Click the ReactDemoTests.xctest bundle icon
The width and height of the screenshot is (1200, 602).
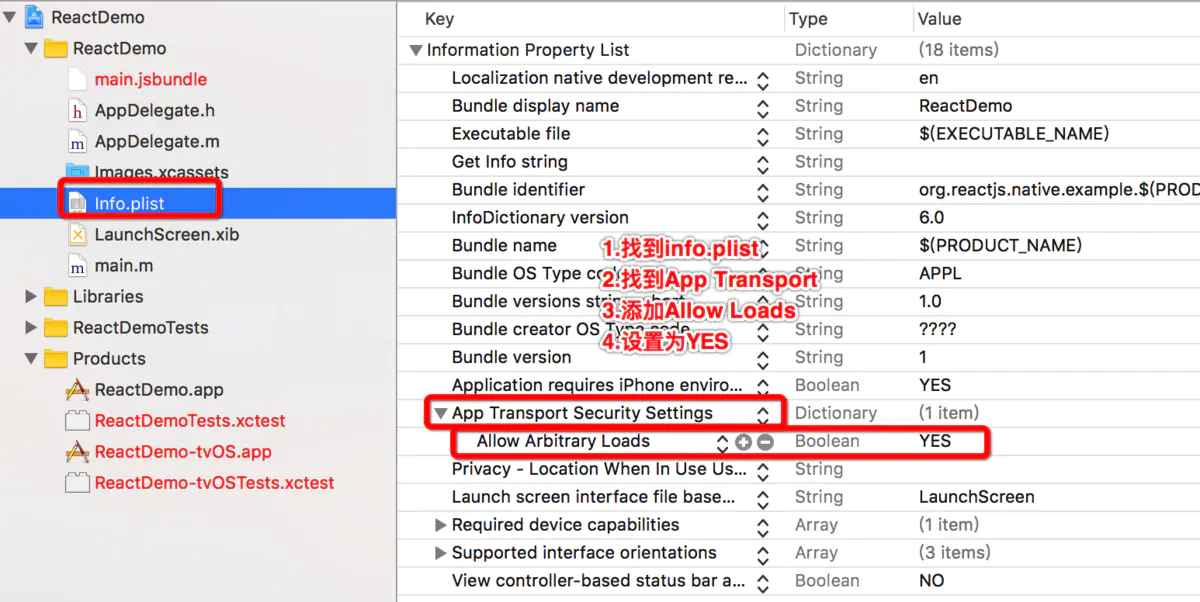point(77,420)
